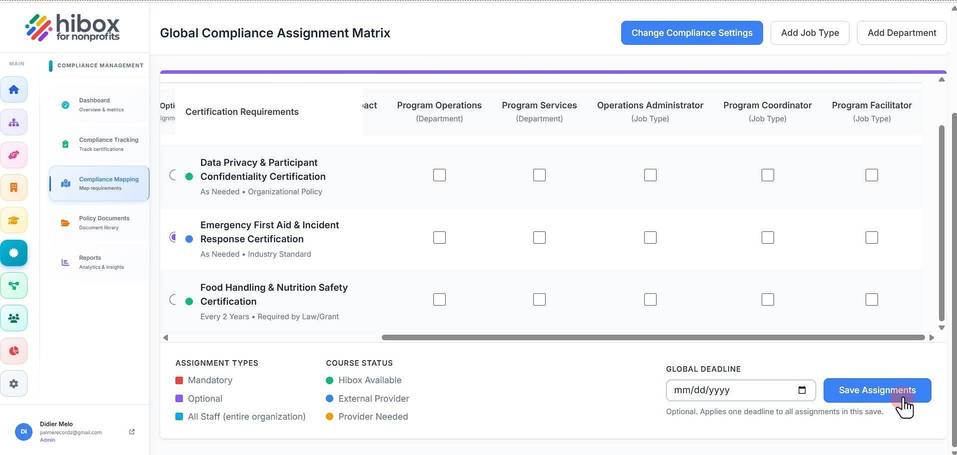Click the Dashboard teal circle icon
Screen dimensions: 957x455
point(65,104)
